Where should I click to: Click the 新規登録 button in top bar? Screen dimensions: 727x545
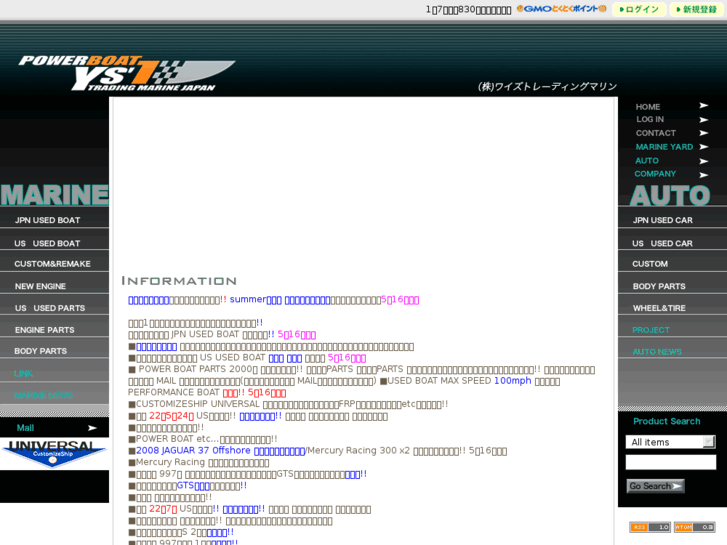[696, 9]
